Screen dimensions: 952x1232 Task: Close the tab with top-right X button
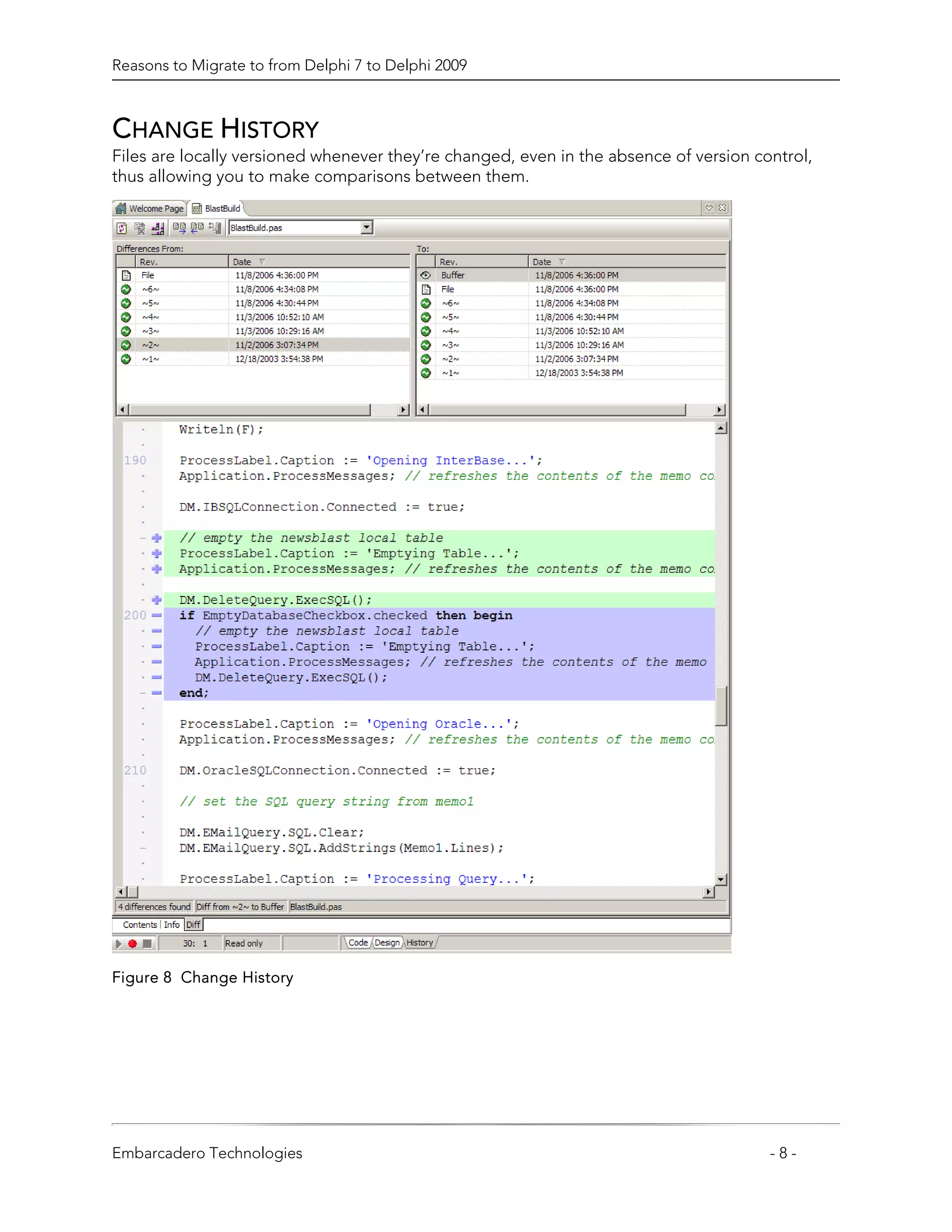click(722, 208)
